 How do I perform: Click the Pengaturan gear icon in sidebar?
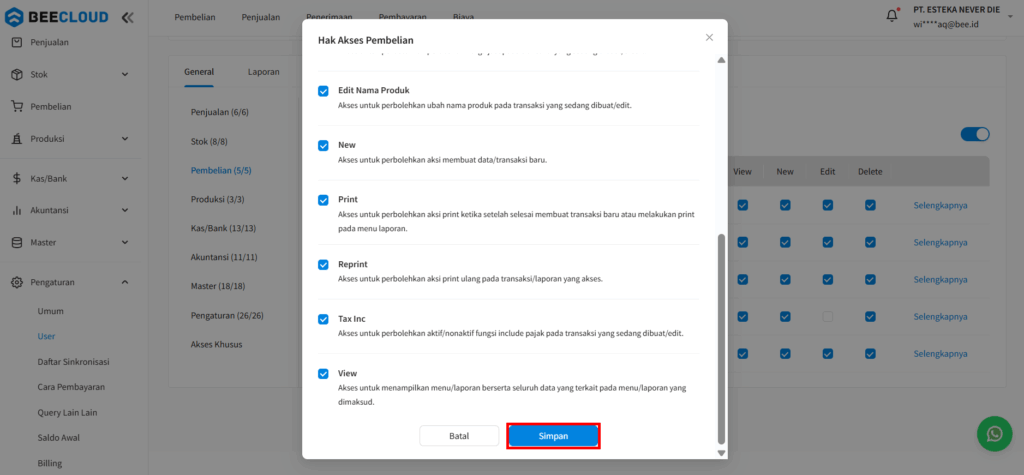tap(17, 283)
